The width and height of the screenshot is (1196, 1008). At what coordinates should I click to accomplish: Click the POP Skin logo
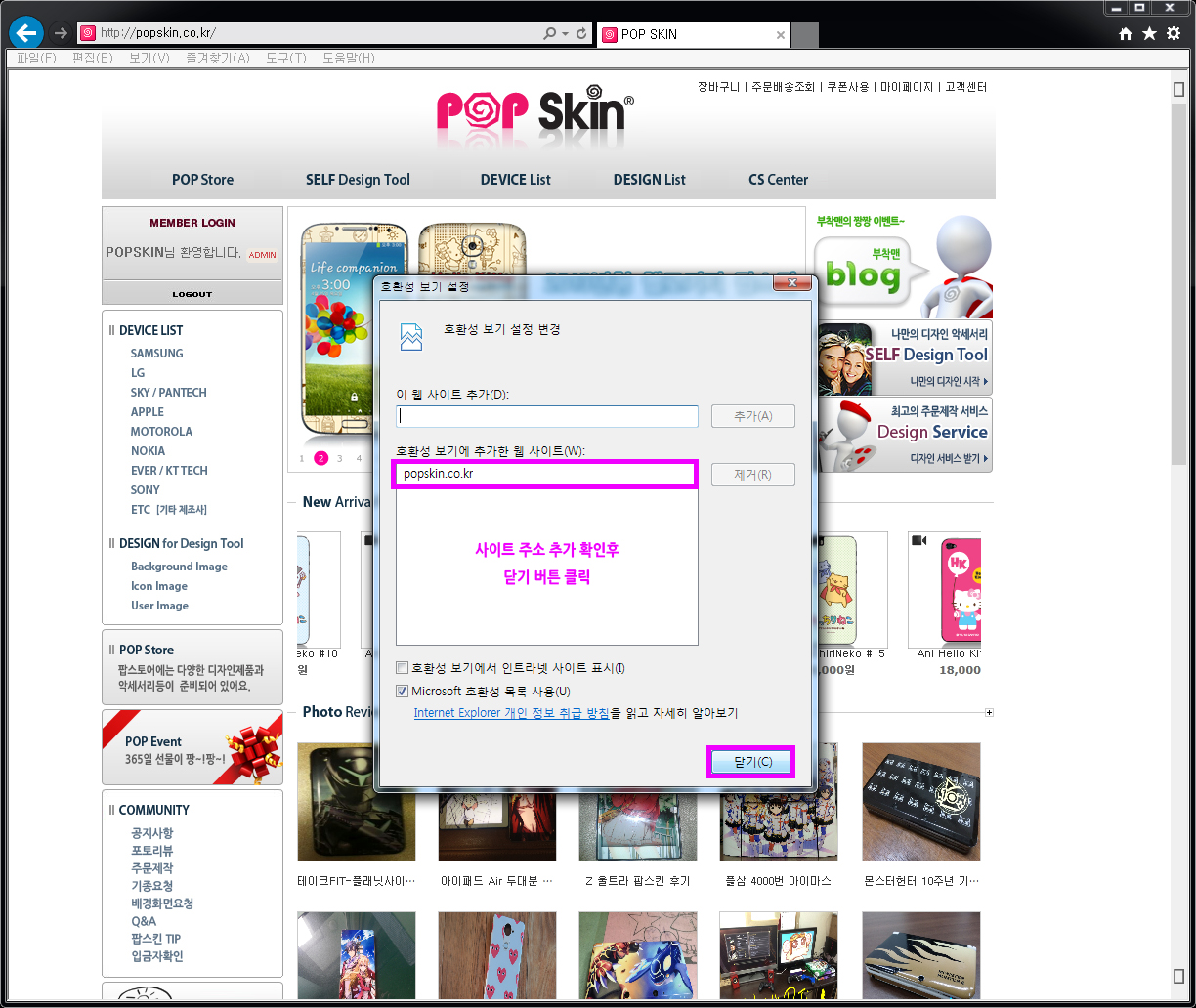coord(534,113)
